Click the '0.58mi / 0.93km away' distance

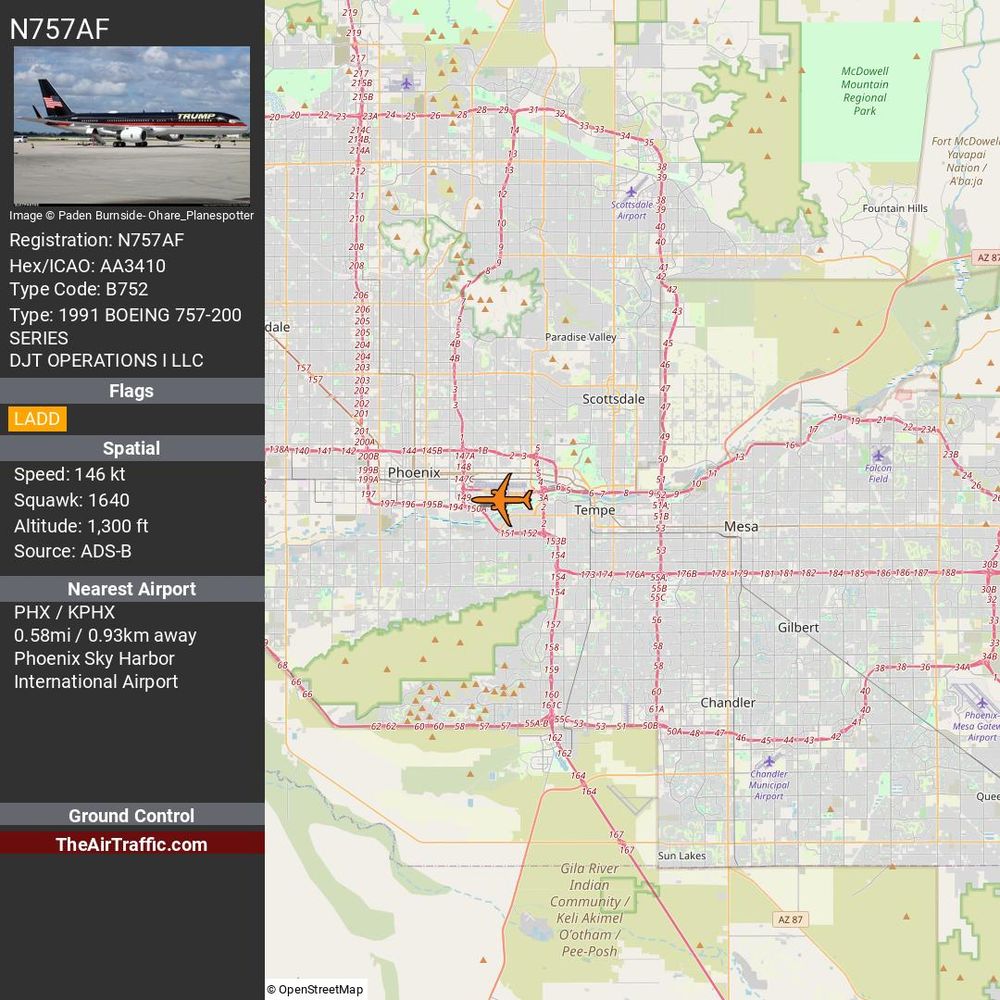pyautogui.click(x=105, y=636)
